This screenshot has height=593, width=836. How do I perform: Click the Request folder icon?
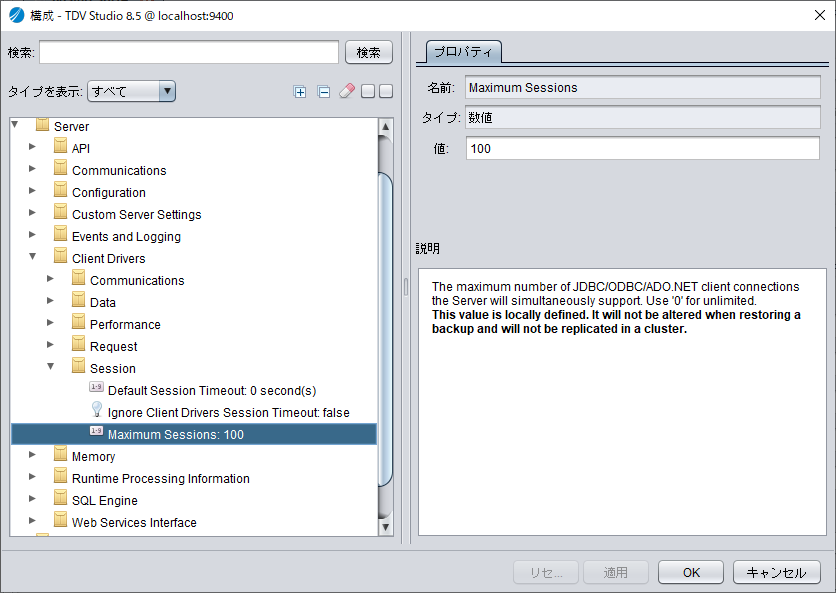(x=78, y=344)
